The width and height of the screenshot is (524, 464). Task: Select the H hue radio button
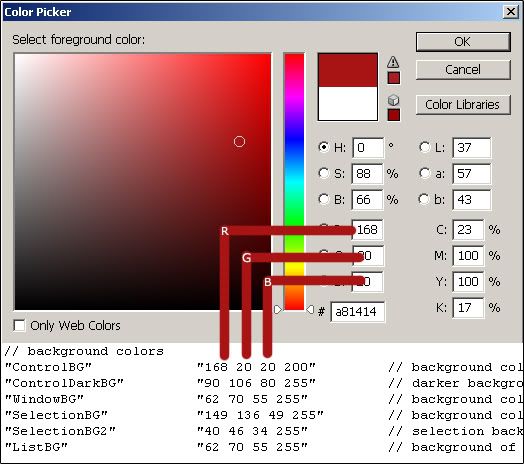click(323, 147)
